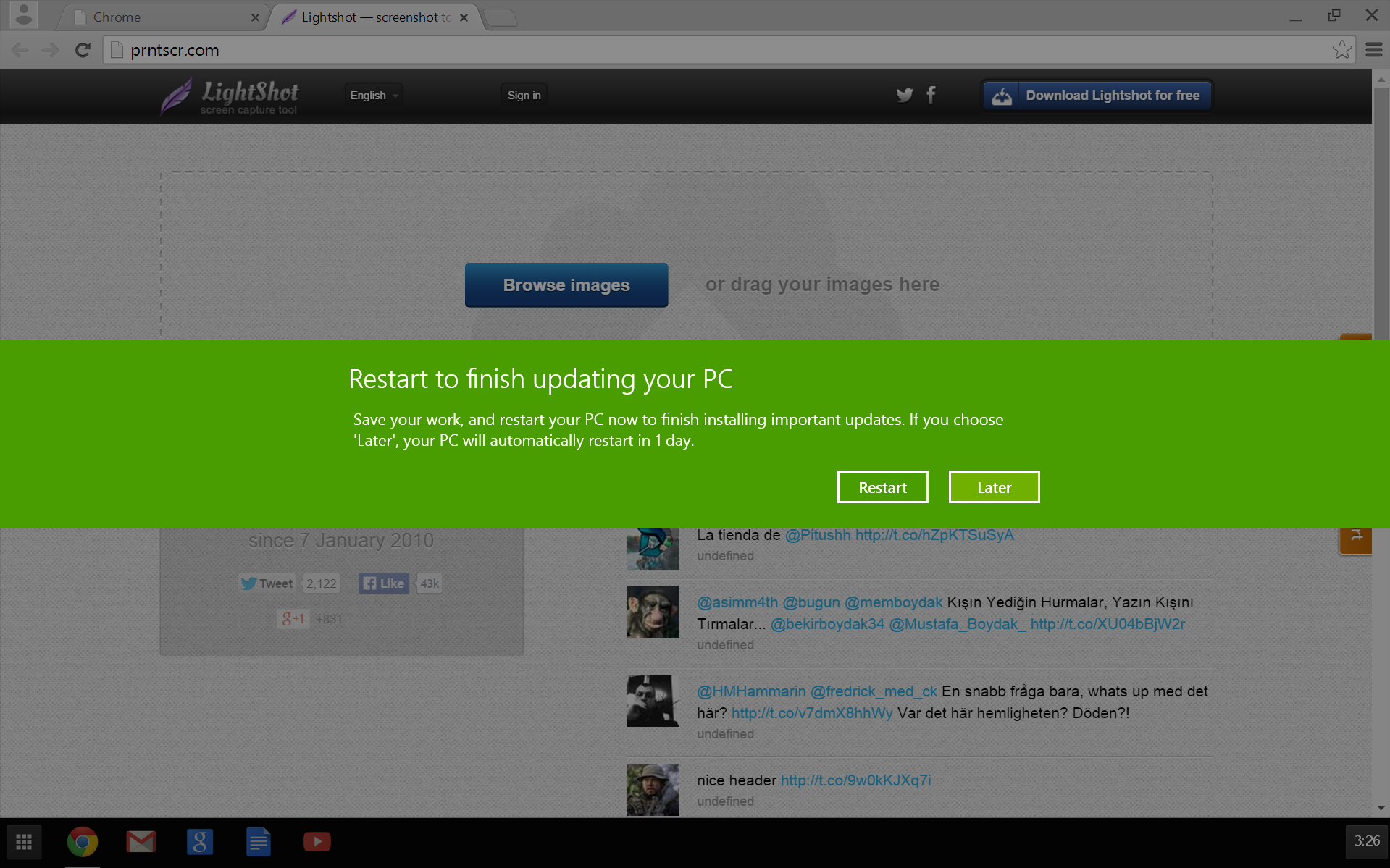Close the Lightshot tab
The height and width of the screenshot is (868, 1390).
(464, 17)
